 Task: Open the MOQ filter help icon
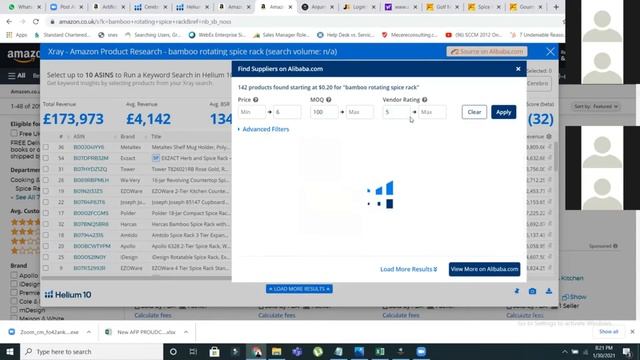click(329, 100)
